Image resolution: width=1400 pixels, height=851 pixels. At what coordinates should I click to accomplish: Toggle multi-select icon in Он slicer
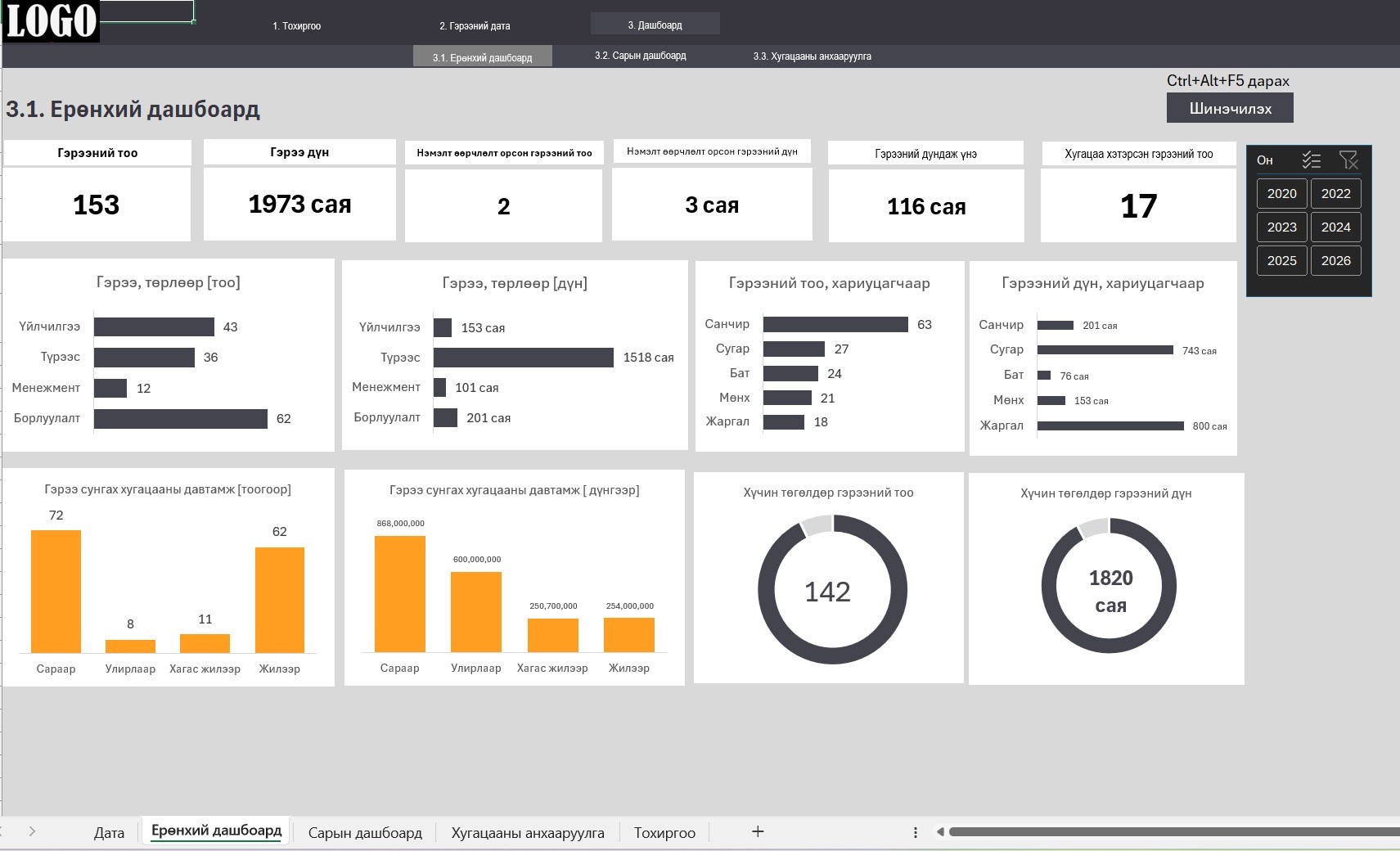click(x=1312, y=160)
